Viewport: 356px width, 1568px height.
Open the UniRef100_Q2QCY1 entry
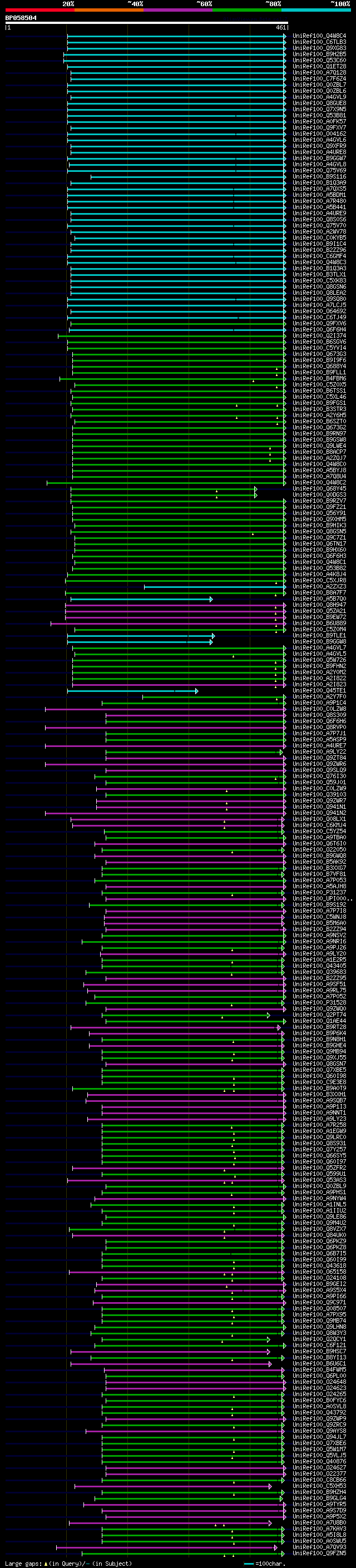(319, 1338)
